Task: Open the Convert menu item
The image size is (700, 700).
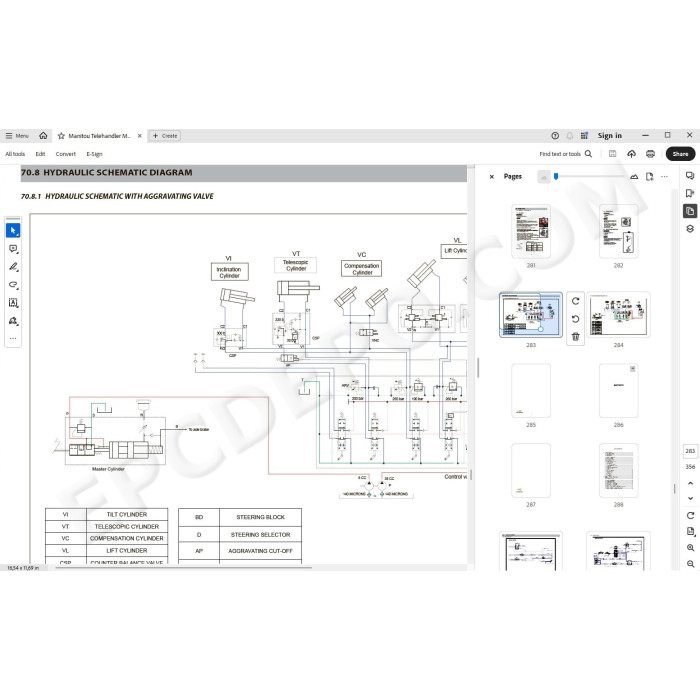Action: (66, 154)
